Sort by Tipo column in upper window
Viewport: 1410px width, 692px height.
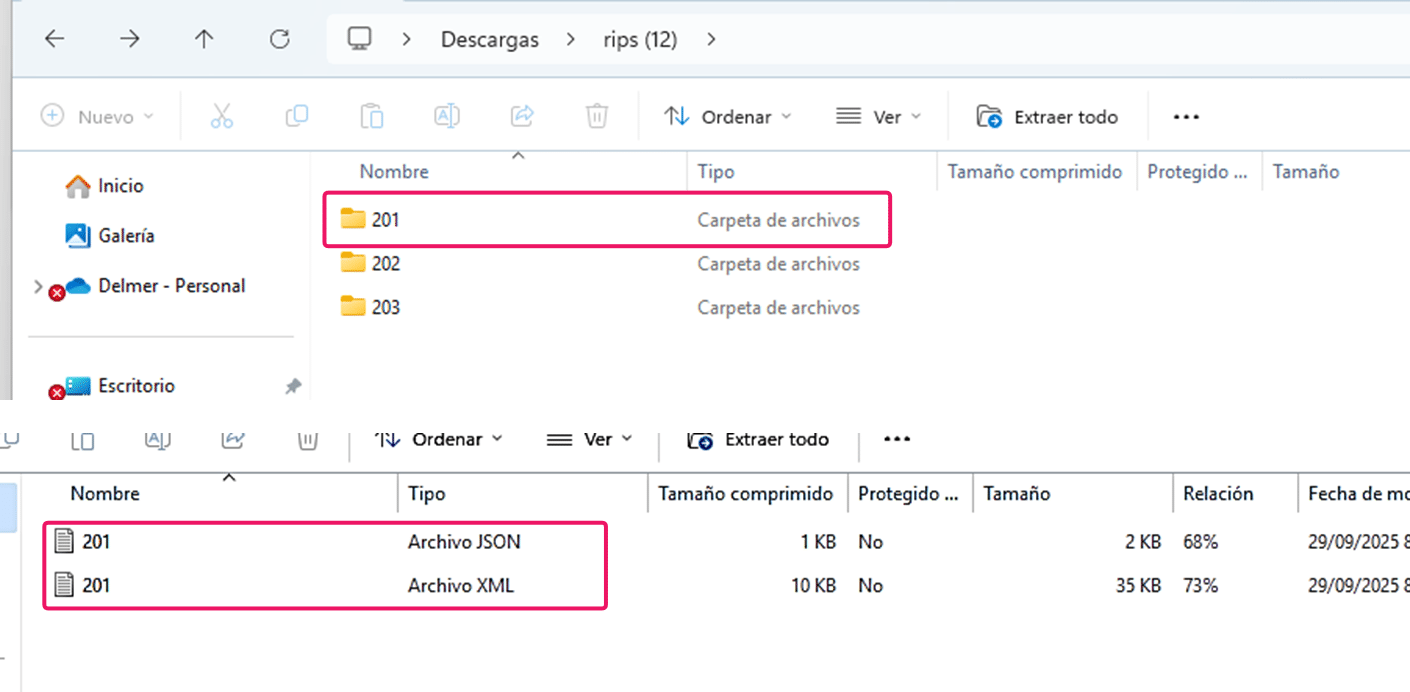tap(716, 172)
